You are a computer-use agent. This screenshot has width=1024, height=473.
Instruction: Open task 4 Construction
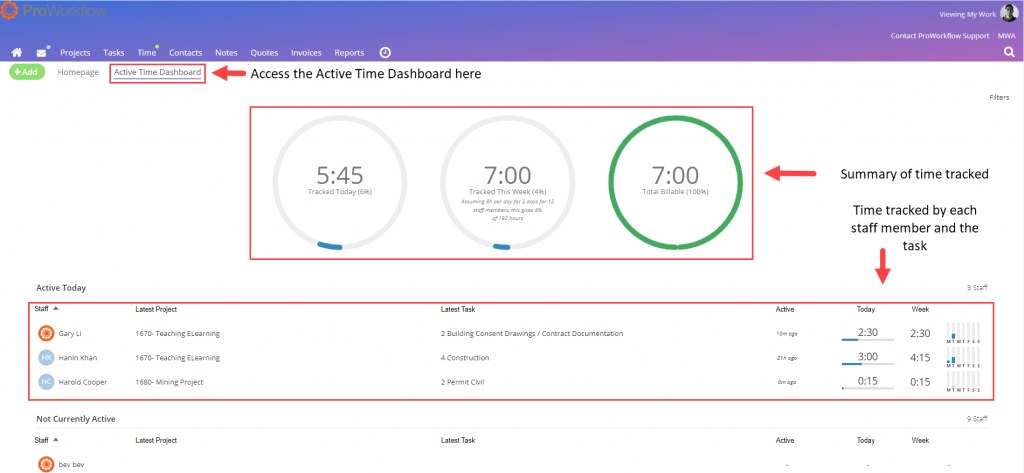click(x=465, y=357)
